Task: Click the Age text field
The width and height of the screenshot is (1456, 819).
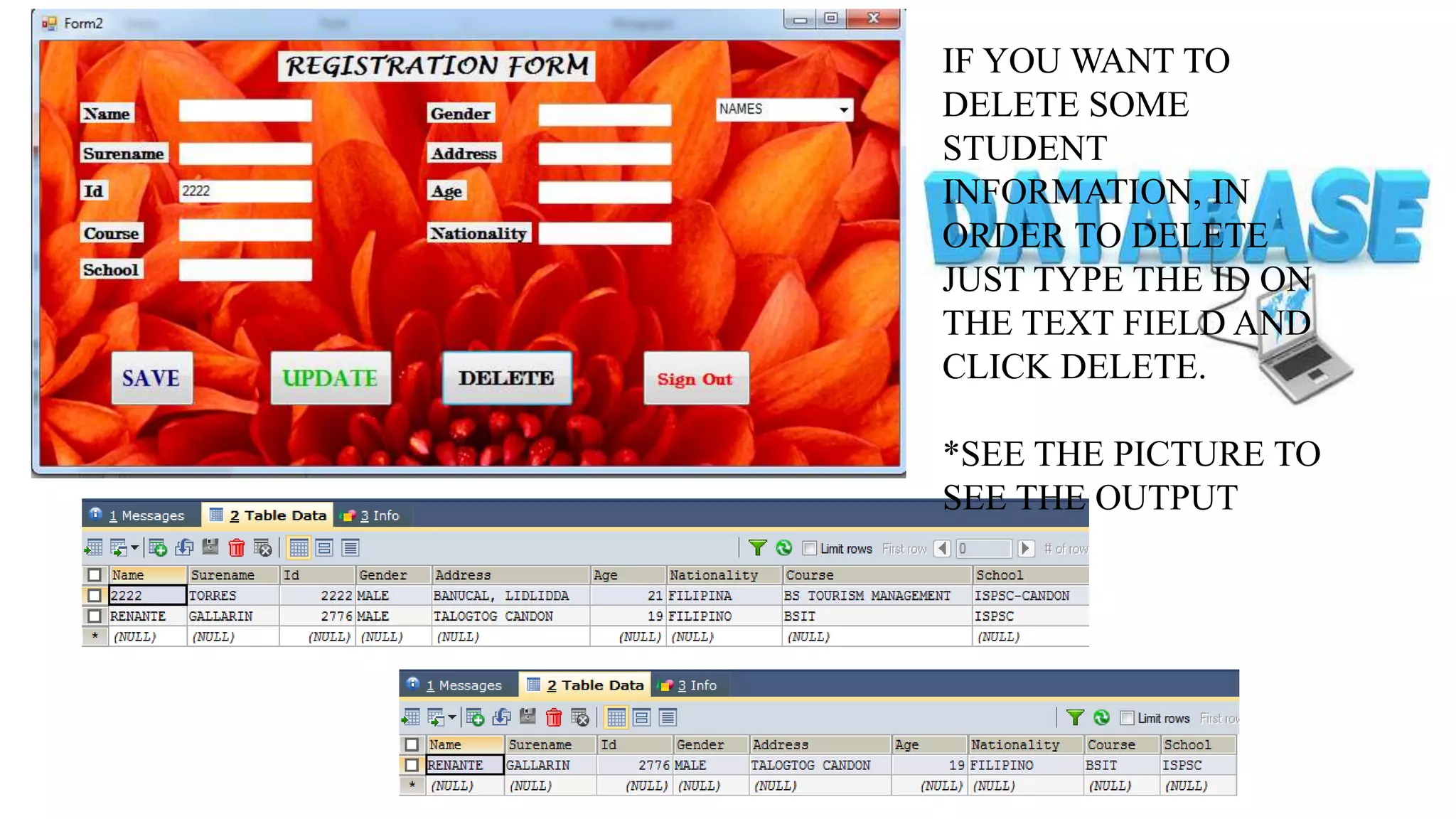Action: pyautogui.click(x=605, y=193)
